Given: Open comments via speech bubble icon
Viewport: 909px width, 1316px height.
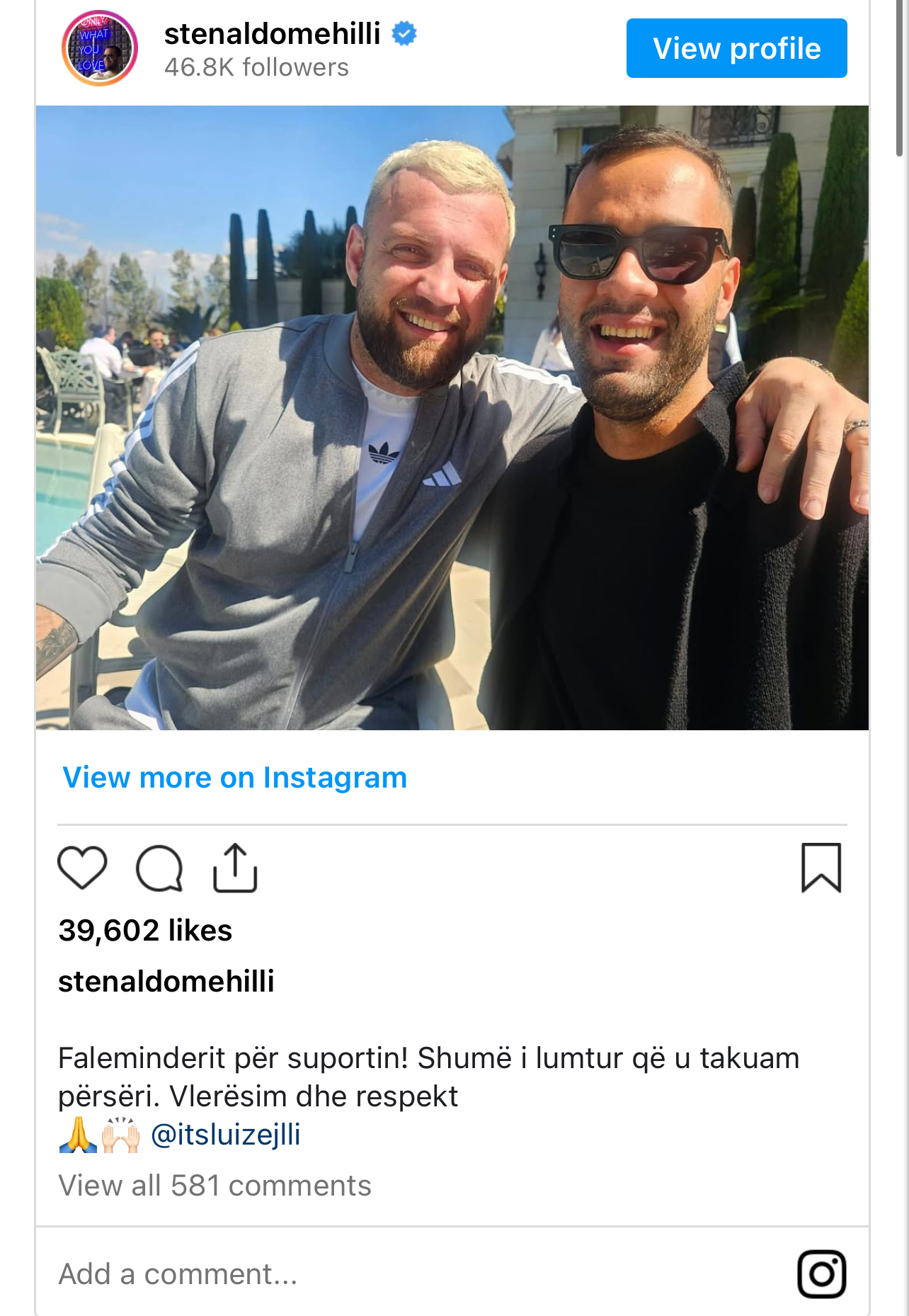Looking at the screenshot, I should coord(159,868).
